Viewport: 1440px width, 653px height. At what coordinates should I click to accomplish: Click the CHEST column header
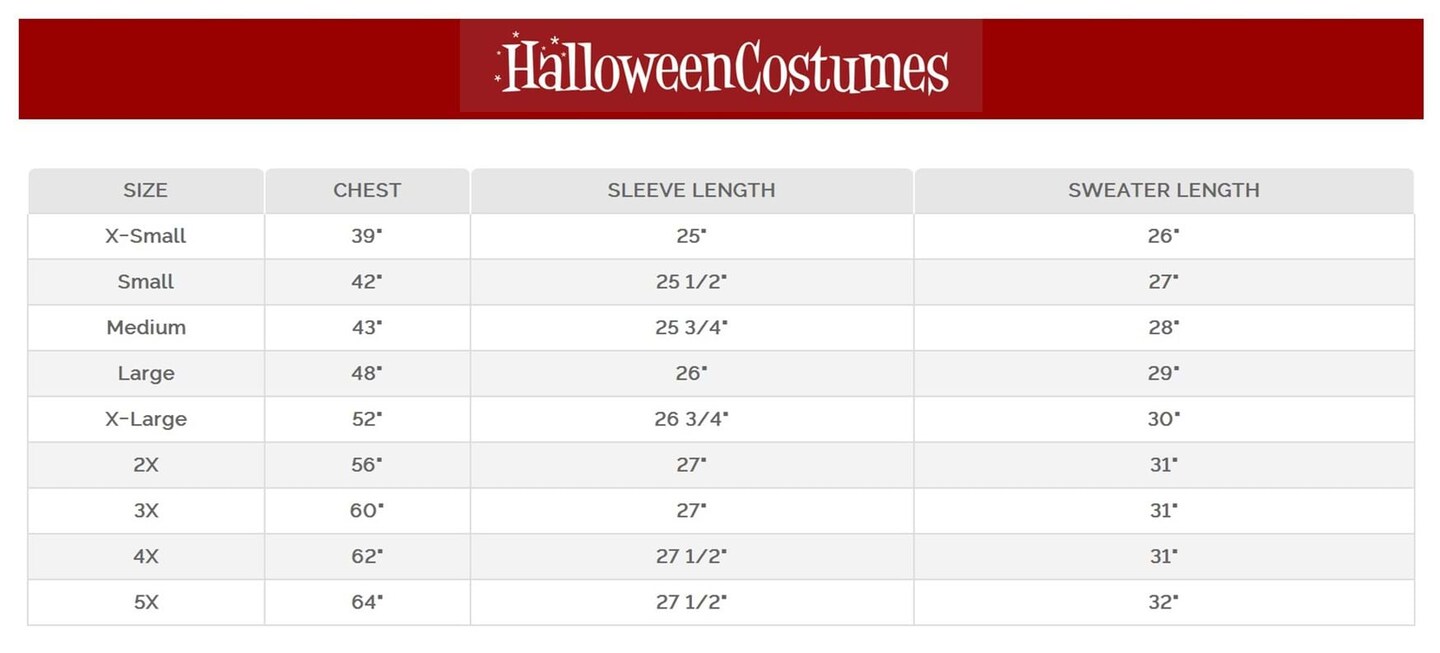coord(367,190)
